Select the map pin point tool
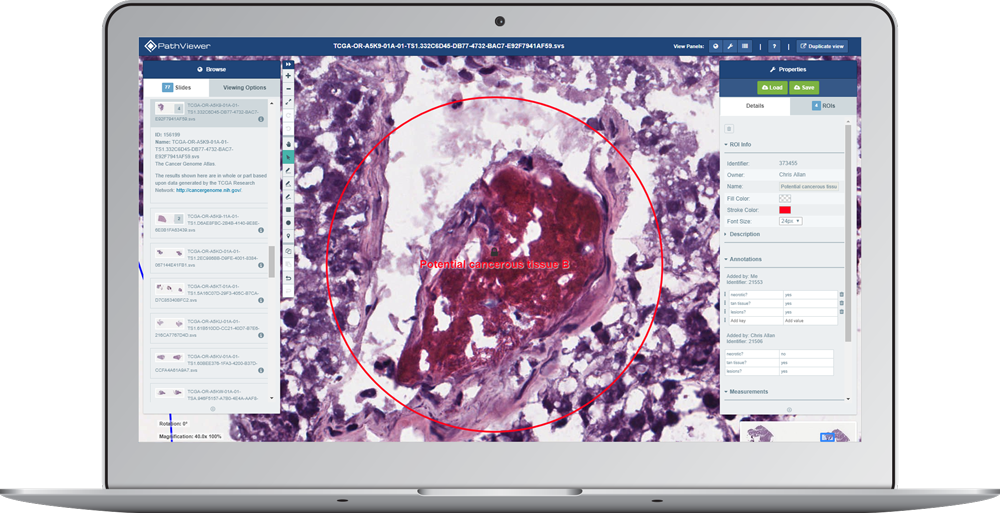The height and width of the screenshot is (513, 1000). (288, 235)
